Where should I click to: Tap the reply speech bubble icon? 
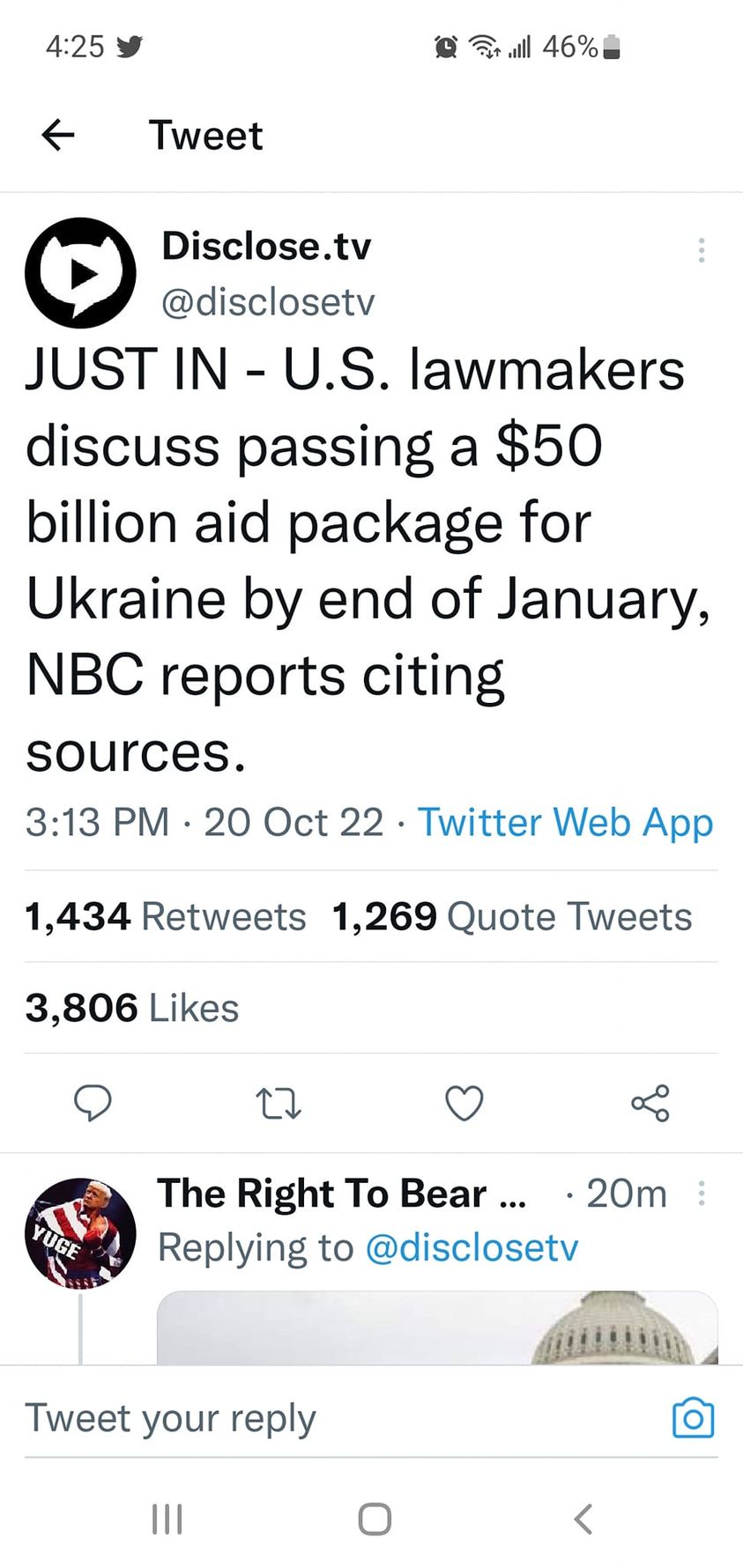[x=93, y=1103]
